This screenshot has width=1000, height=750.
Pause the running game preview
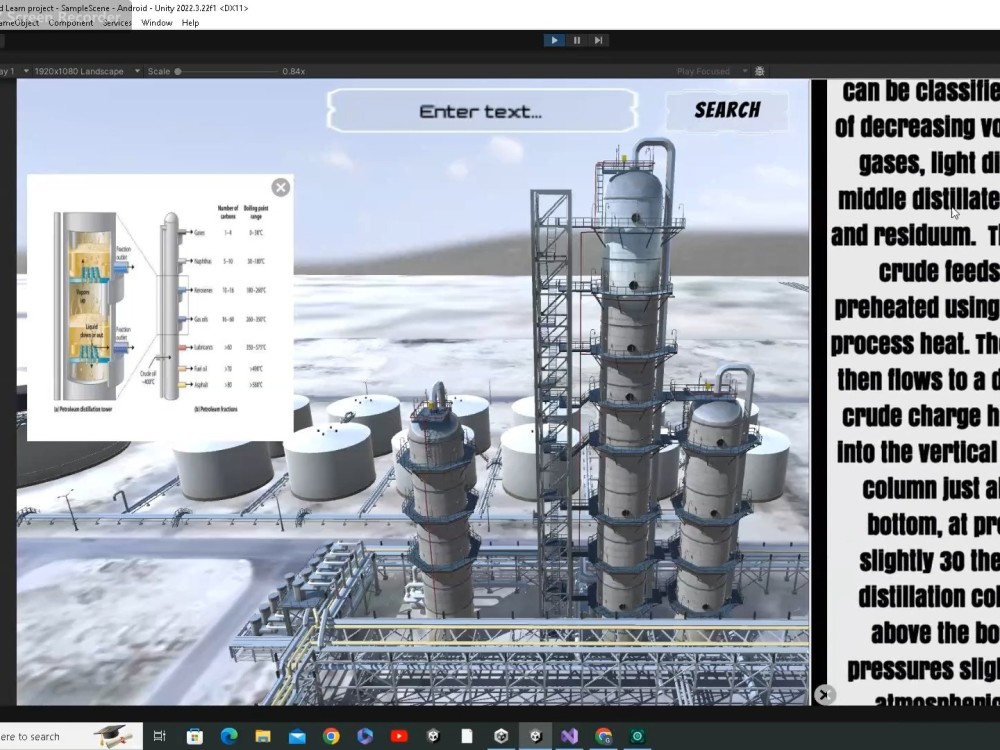[x=575, y=40]
